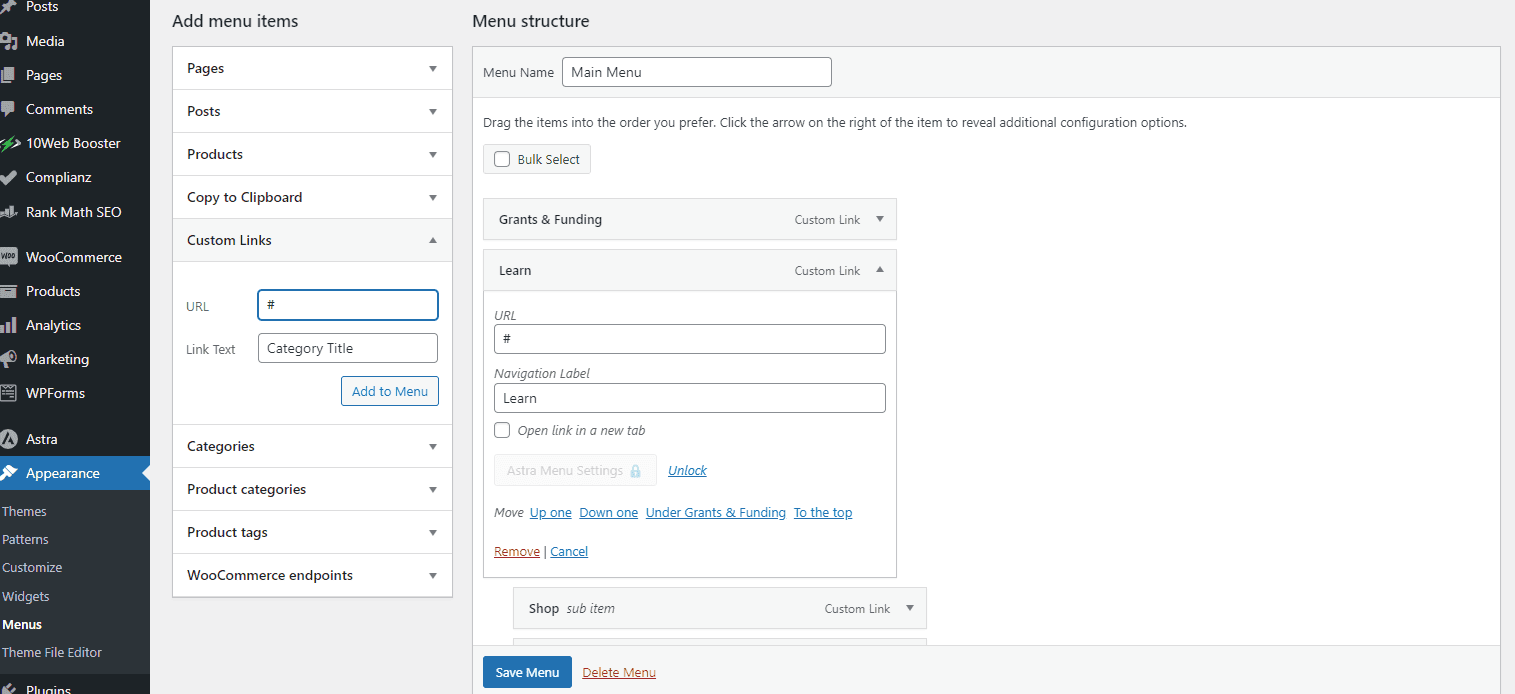Check Open link in a new tab
Viewport: 1515px width, 694px height.
[x=502, y=430]
